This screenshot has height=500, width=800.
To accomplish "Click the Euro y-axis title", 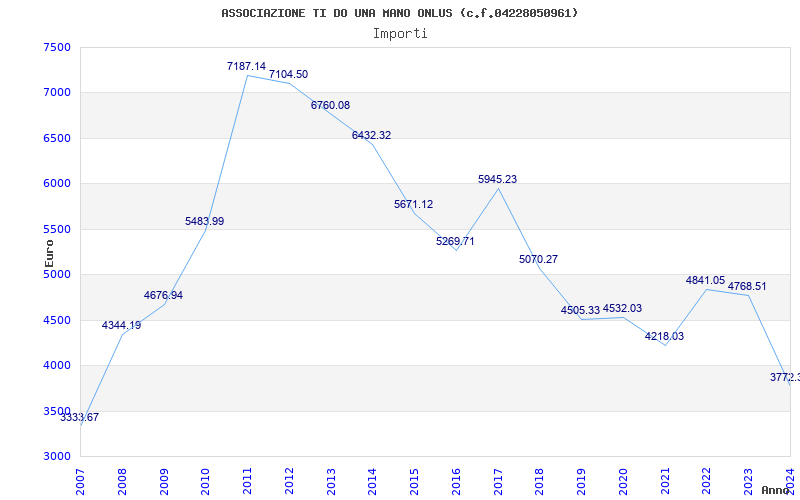I will point(49,253).
